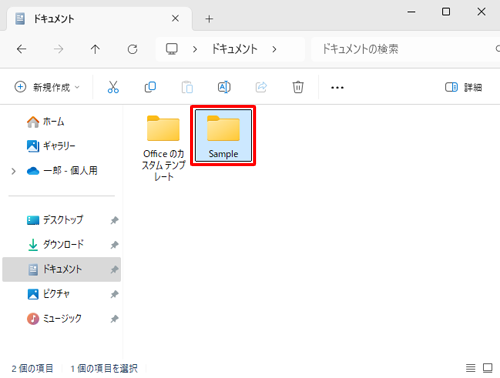Open ホーム in the navigation pane
Screen dimensions: 500x378
[45, 122]
